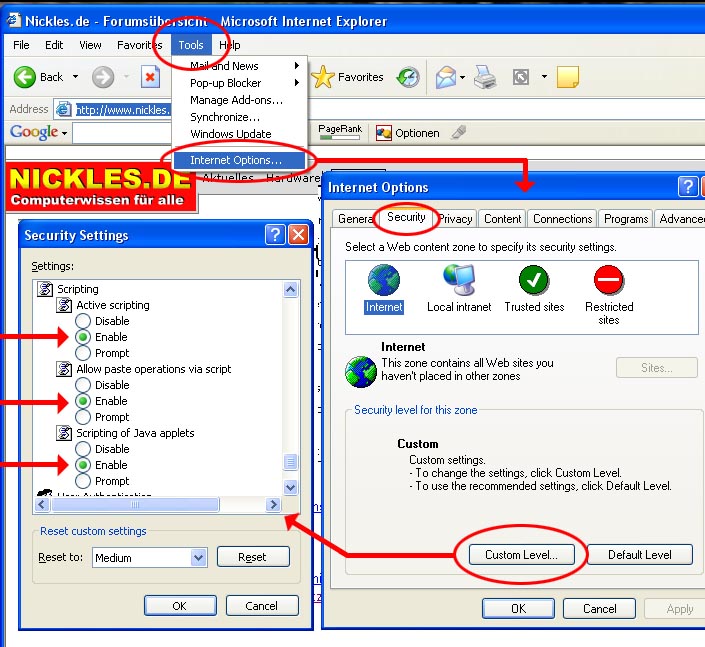This screenshot has height=647, width=705.
Task: Select Disable under Scripting of Java applets
Action: (83, 449)
